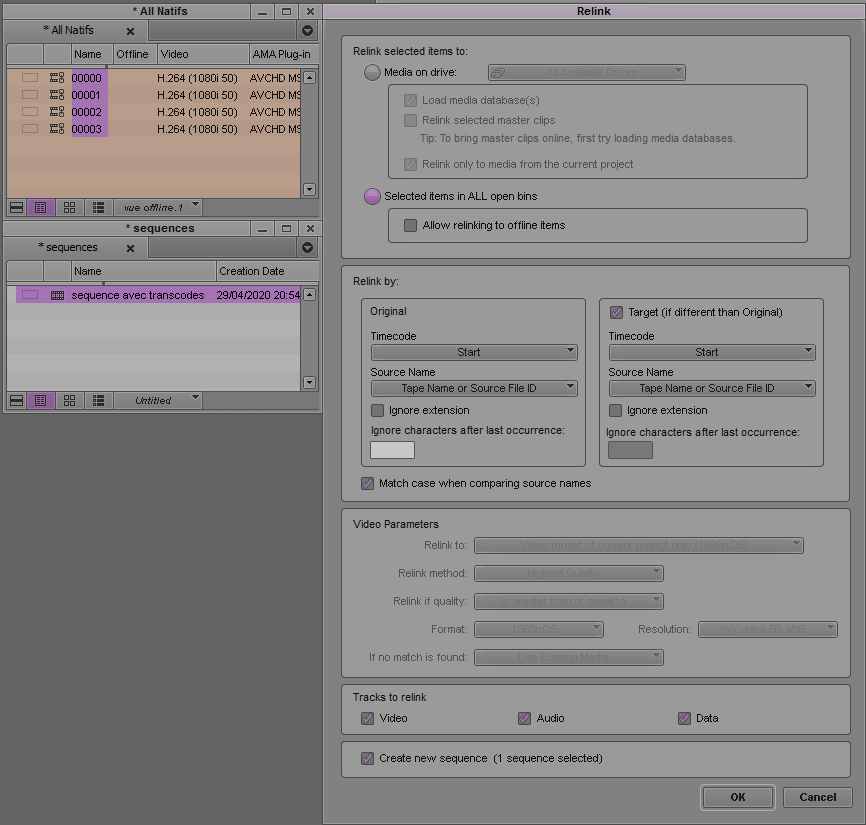Switch sequences bin to Frame view

point(69,400)
